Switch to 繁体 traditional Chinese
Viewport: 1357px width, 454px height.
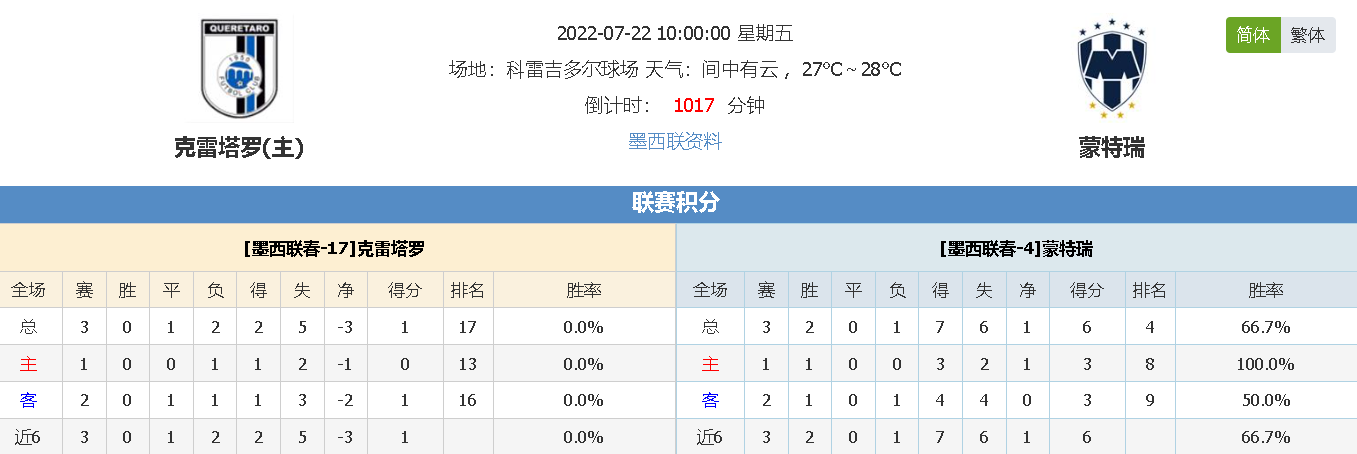click(1308, 35)
